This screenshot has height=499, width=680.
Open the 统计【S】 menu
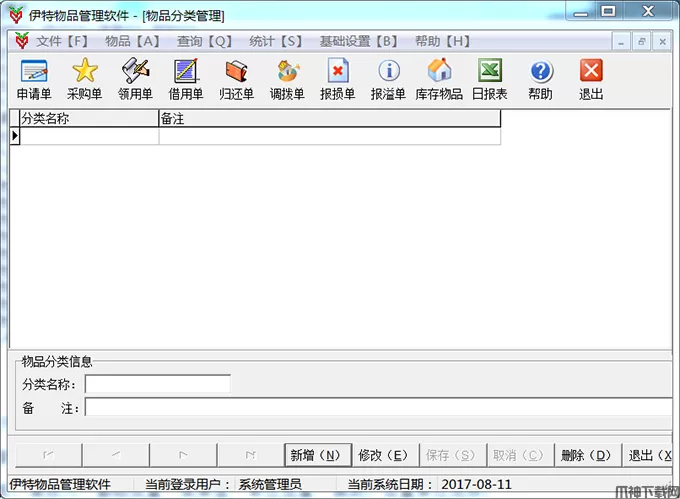(275, 41)
